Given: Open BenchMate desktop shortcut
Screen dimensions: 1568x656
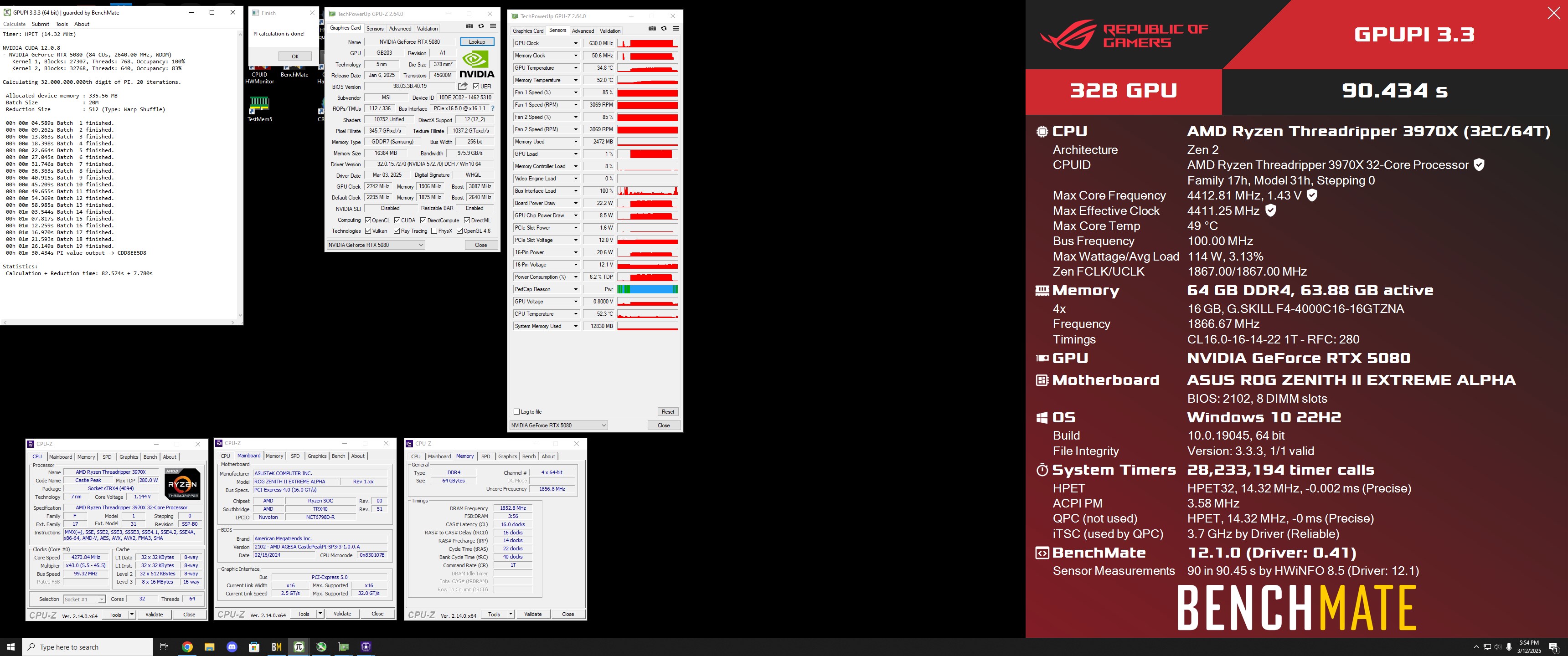Looking at the screenshot, I should (x=294, y=72).
